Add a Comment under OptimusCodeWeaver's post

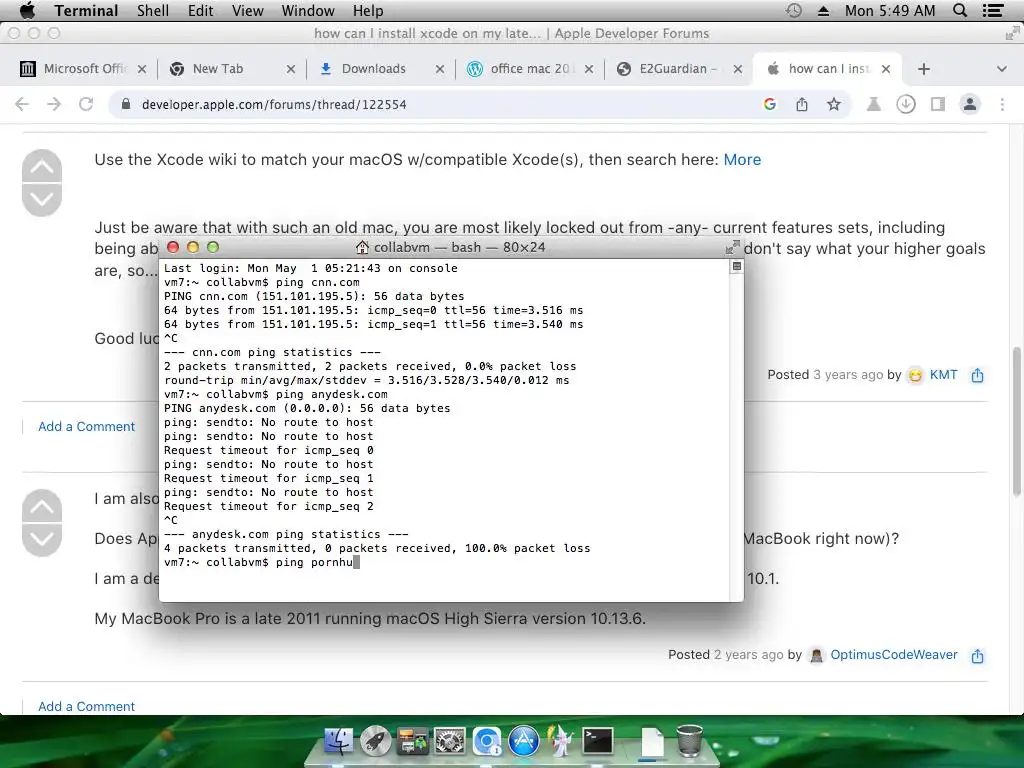pyautogui.click(x=86, y=707)
